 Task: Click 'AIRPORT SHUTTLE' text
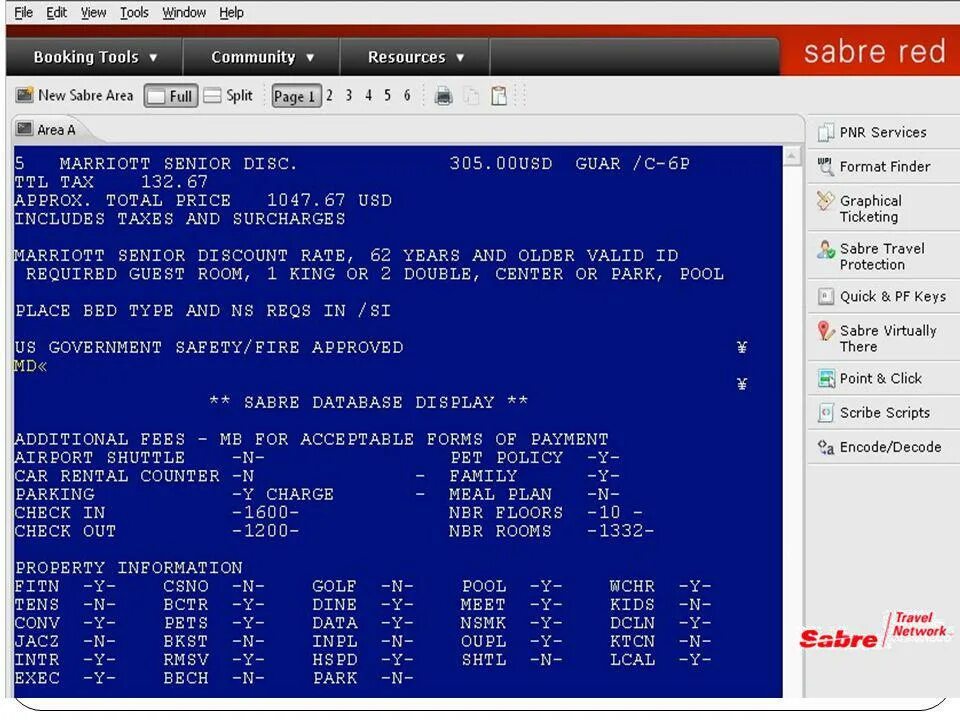click(100, 457)
